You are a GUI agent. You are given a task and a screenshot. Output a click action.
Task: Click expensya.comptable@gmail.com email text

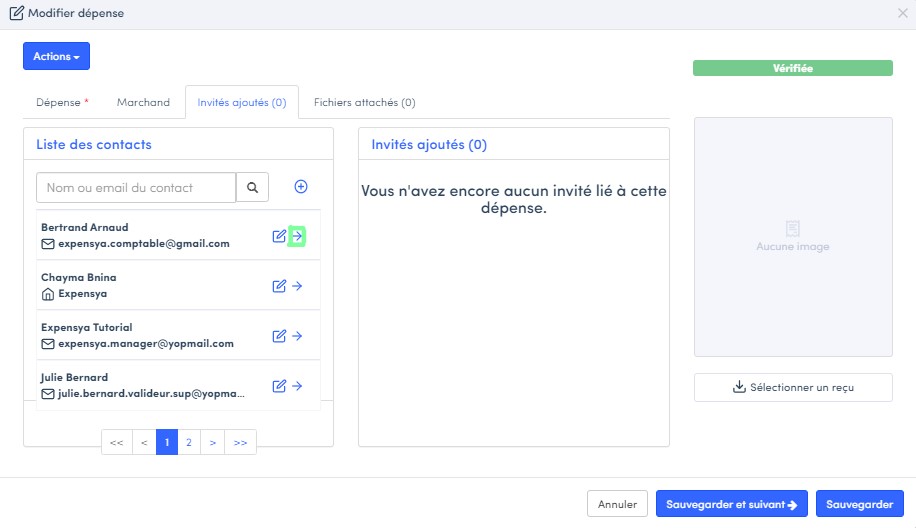point(144,244)
